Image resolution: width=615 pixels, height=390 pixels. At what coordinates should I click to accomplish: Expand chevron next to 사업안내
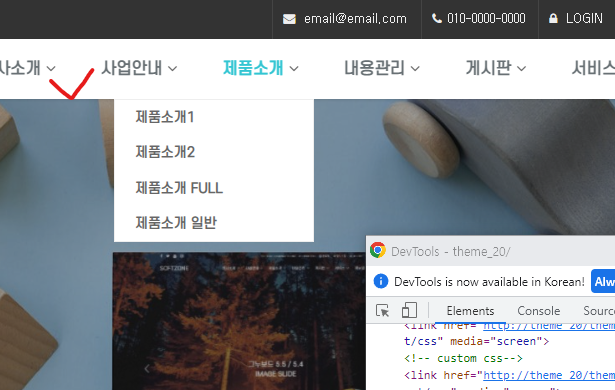click(x=173, y=69)
